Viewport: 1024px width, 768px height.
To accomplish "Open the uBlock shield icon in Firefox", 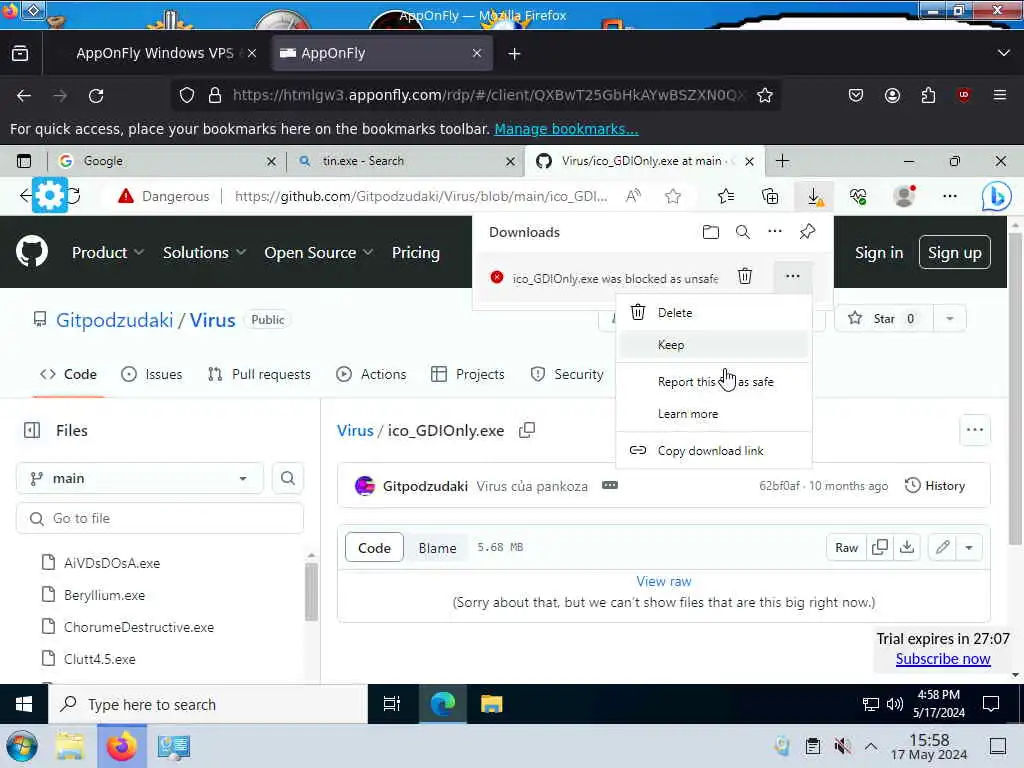I will 963,96.
